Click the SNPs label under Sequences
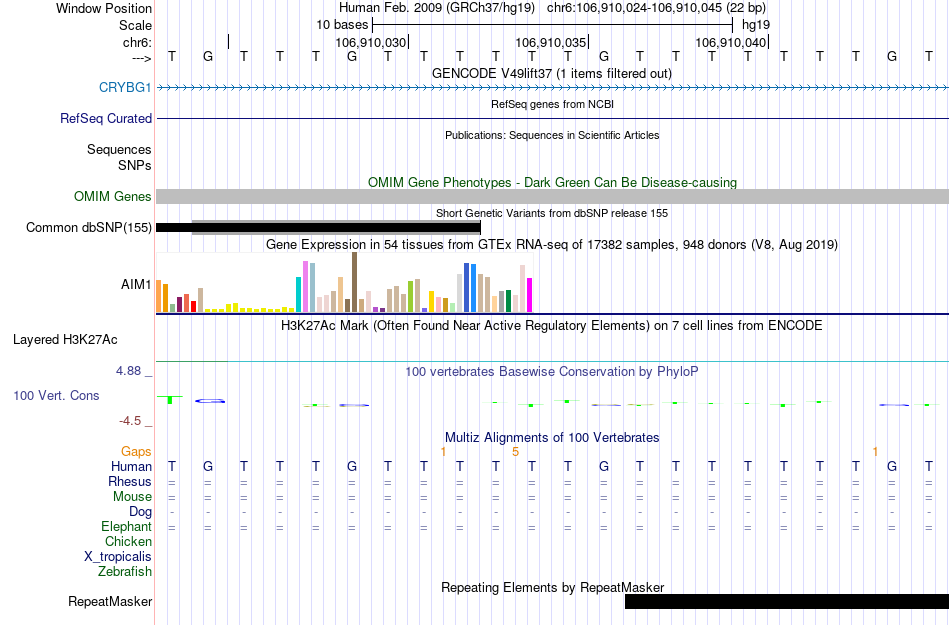Screen dimensions: 950x625 tap(135, 165)
